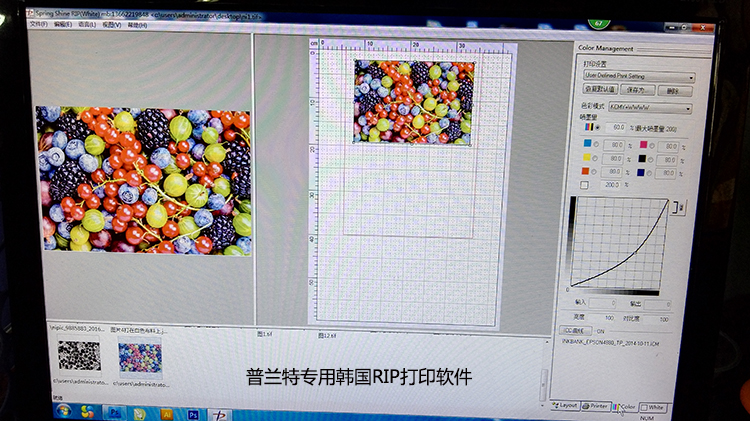Open the RIP software taskbar icon
Viewport: 750px width, 421px height.
tap(221, 415)
